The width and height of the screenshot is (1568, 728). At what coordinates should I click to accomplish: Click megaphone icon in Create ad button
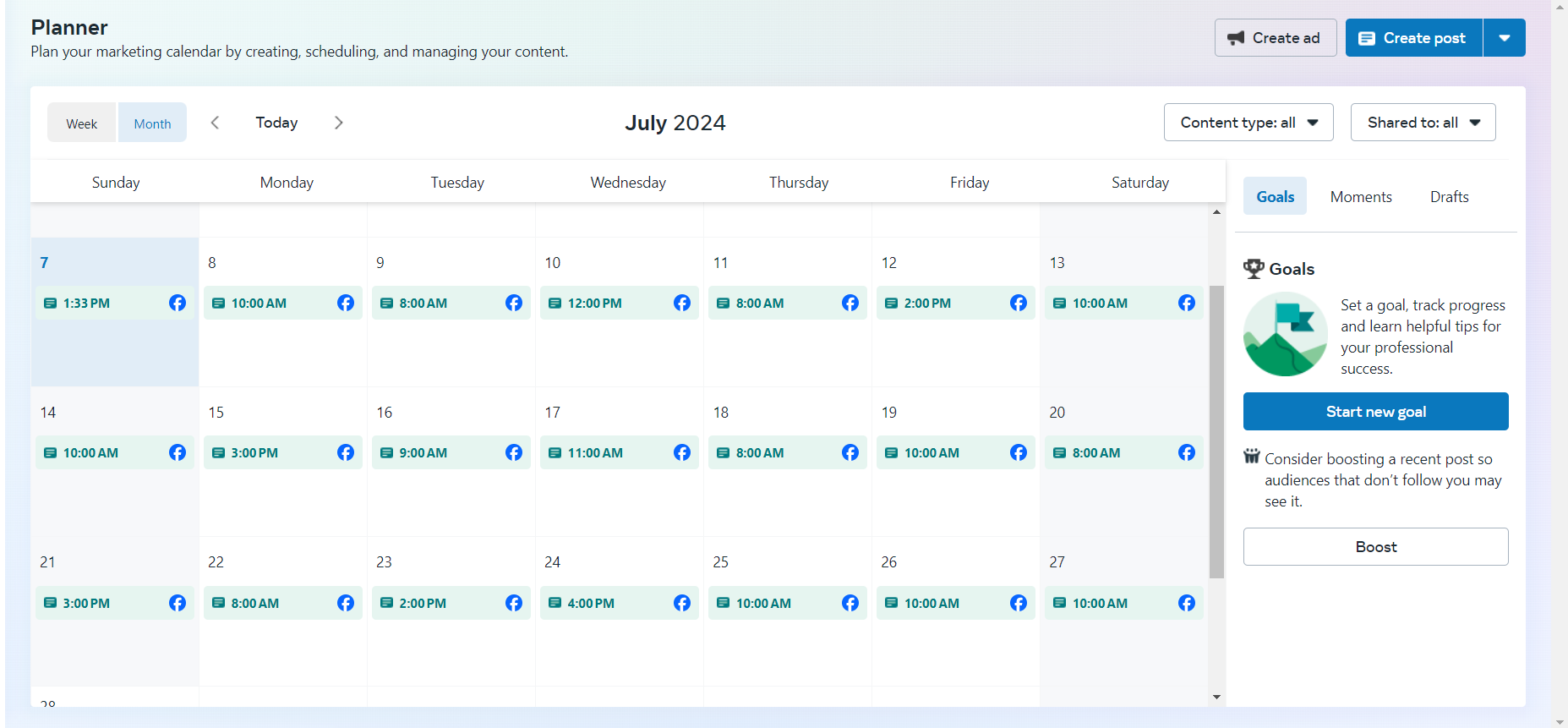pyautogui.click(x=1236, y=38)
